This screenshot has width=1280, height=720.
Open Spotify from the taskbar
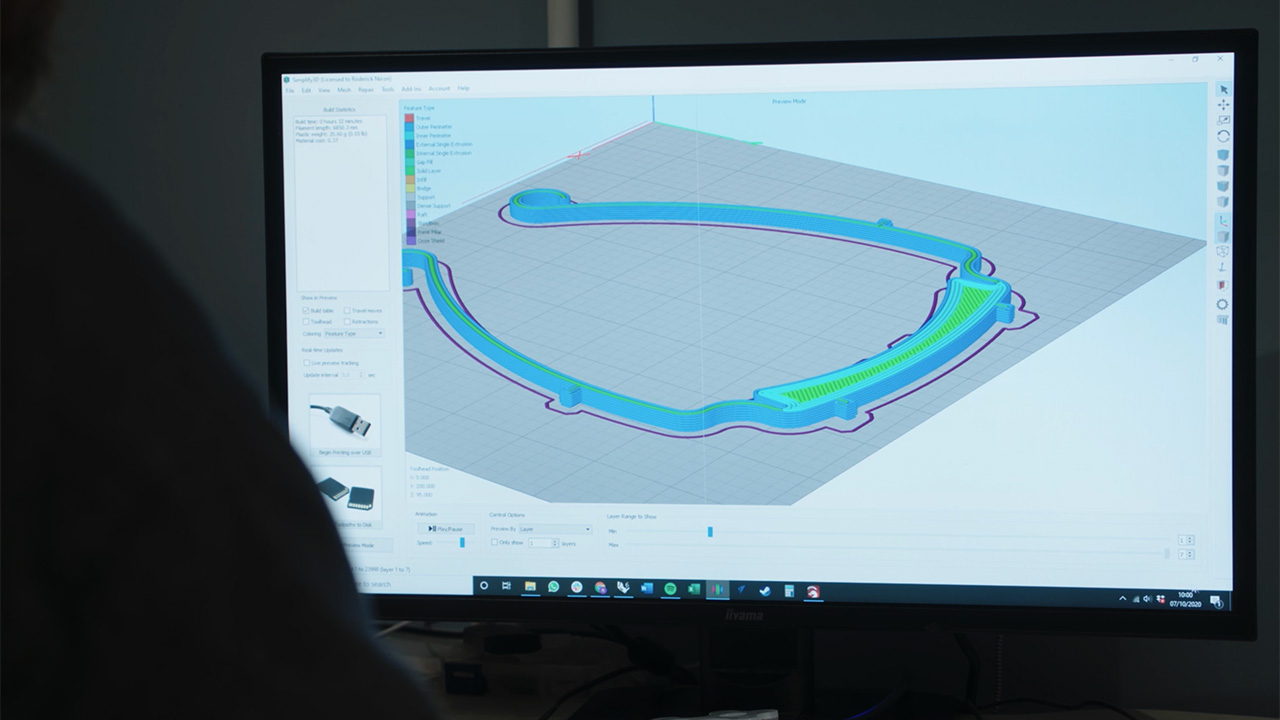(x=670, y=588)
